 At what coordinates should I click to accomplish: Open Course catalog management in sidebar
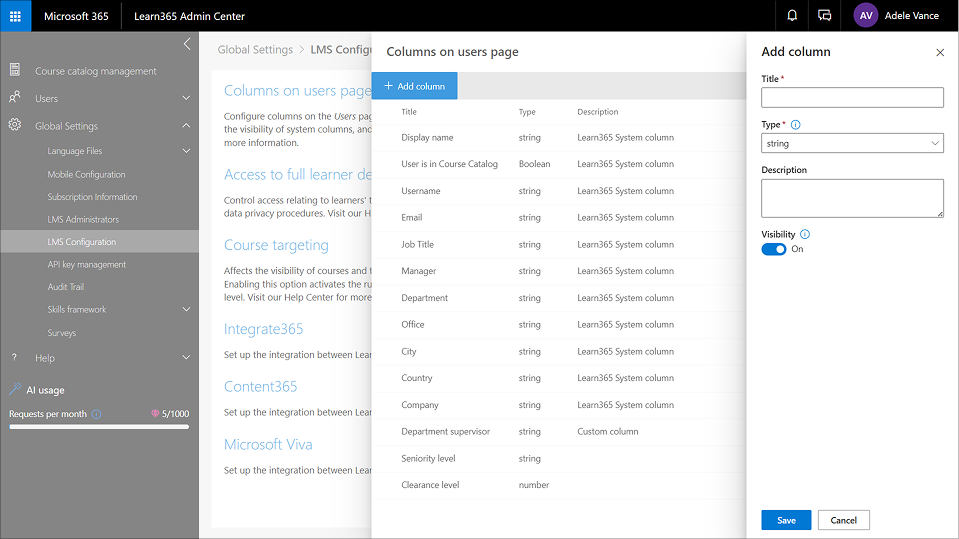[x=95, y=71]
